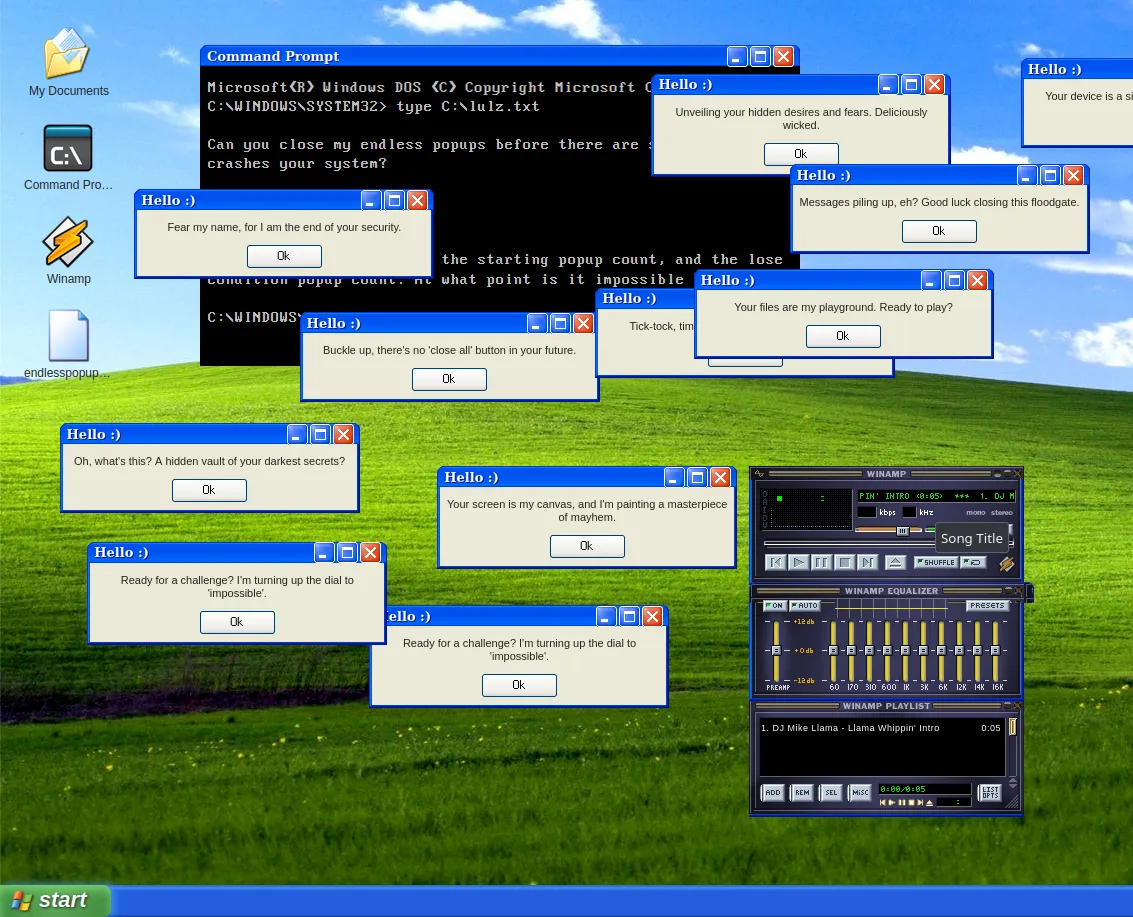
Task: Open the Winamp desktop shortcut icon
Action: 68,243
